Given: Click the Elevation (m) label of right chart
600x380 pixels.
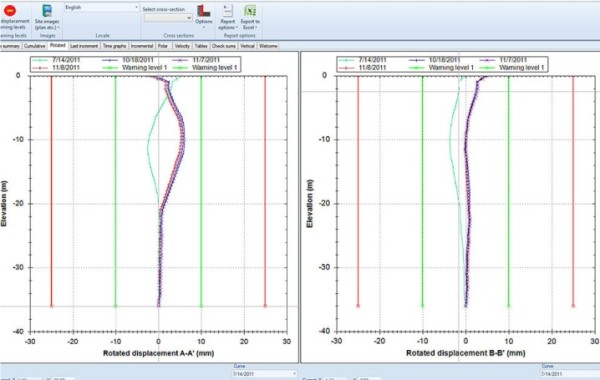Looking at the screenshot, I should 310,204.
